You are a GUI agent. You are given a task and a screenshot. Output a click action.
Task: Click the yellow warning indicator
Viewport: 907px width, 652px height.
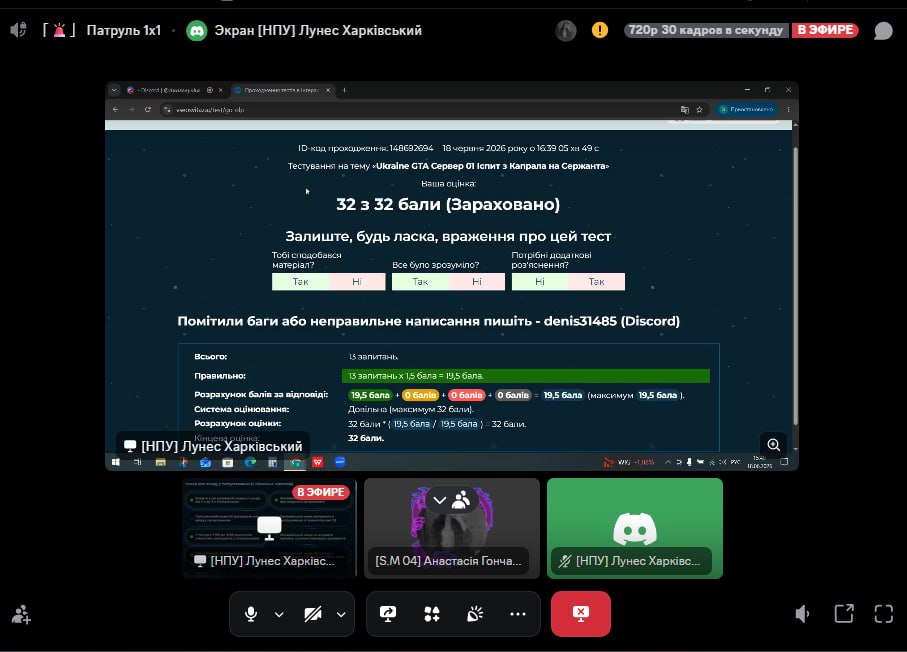point(600,30)
